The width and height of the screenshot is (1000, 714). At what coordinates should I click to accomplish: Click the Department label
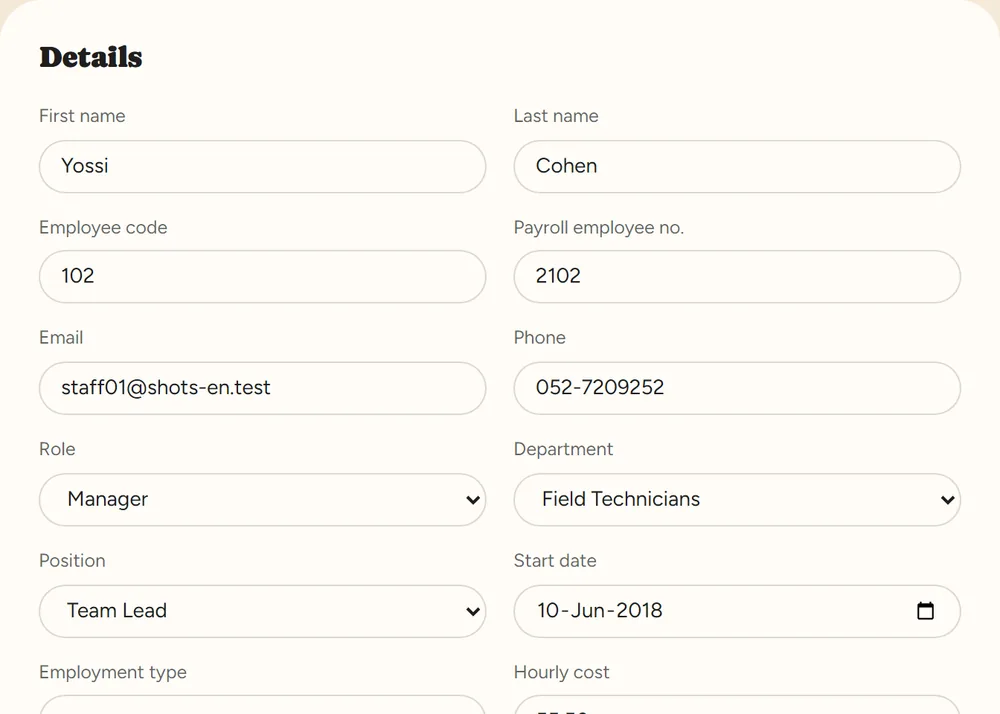563,449
